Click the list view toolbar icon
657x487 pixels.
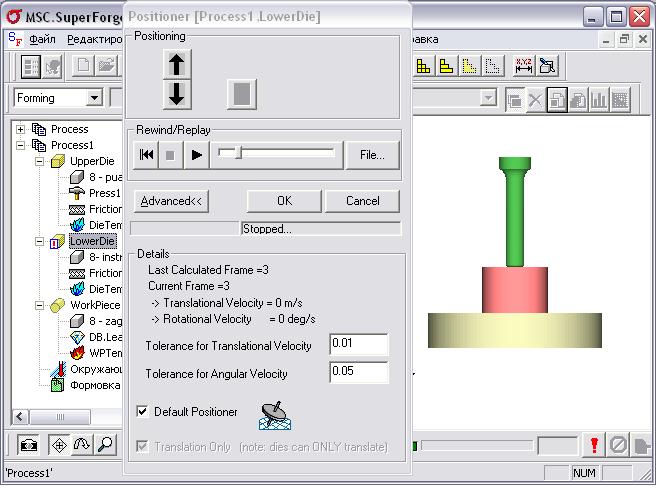coord(31,66)
